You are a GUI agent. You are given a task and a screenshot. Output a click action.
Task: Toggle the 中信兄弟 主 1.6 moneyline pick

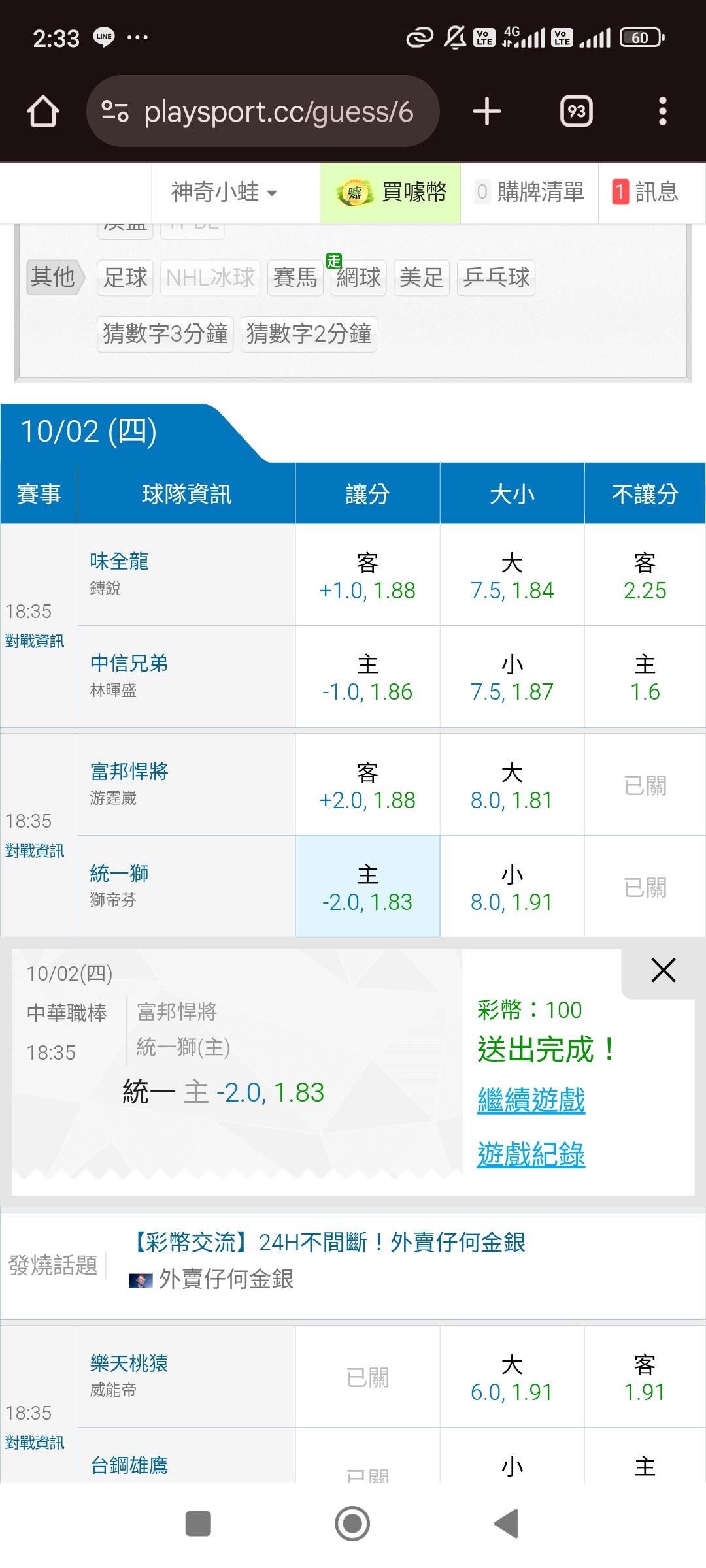coord(645,678)
